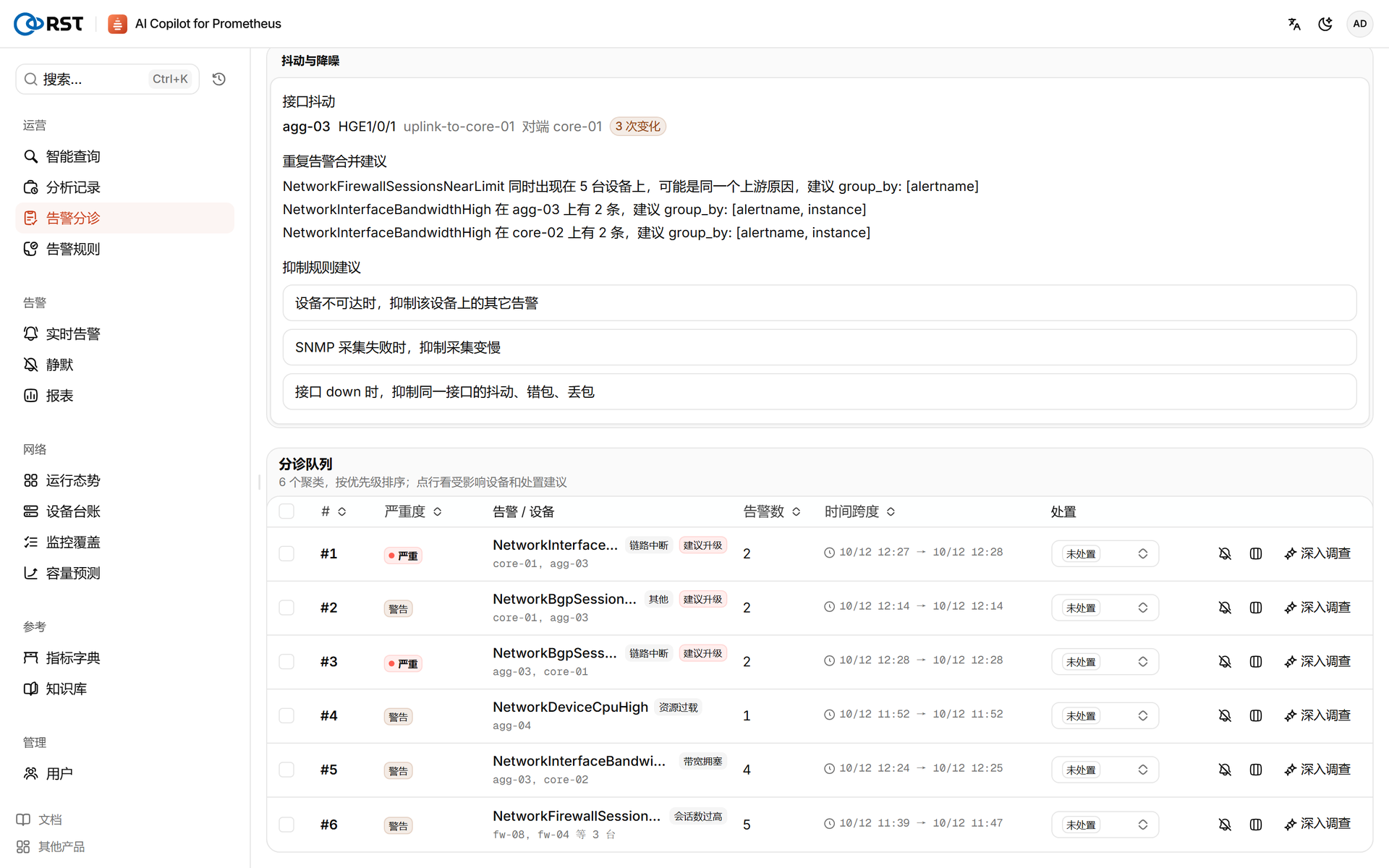The width and height of the screenshot is (1389, 868).
Task: Open the 未处置 status dropdown in row #2
Action: [1105, 608]
